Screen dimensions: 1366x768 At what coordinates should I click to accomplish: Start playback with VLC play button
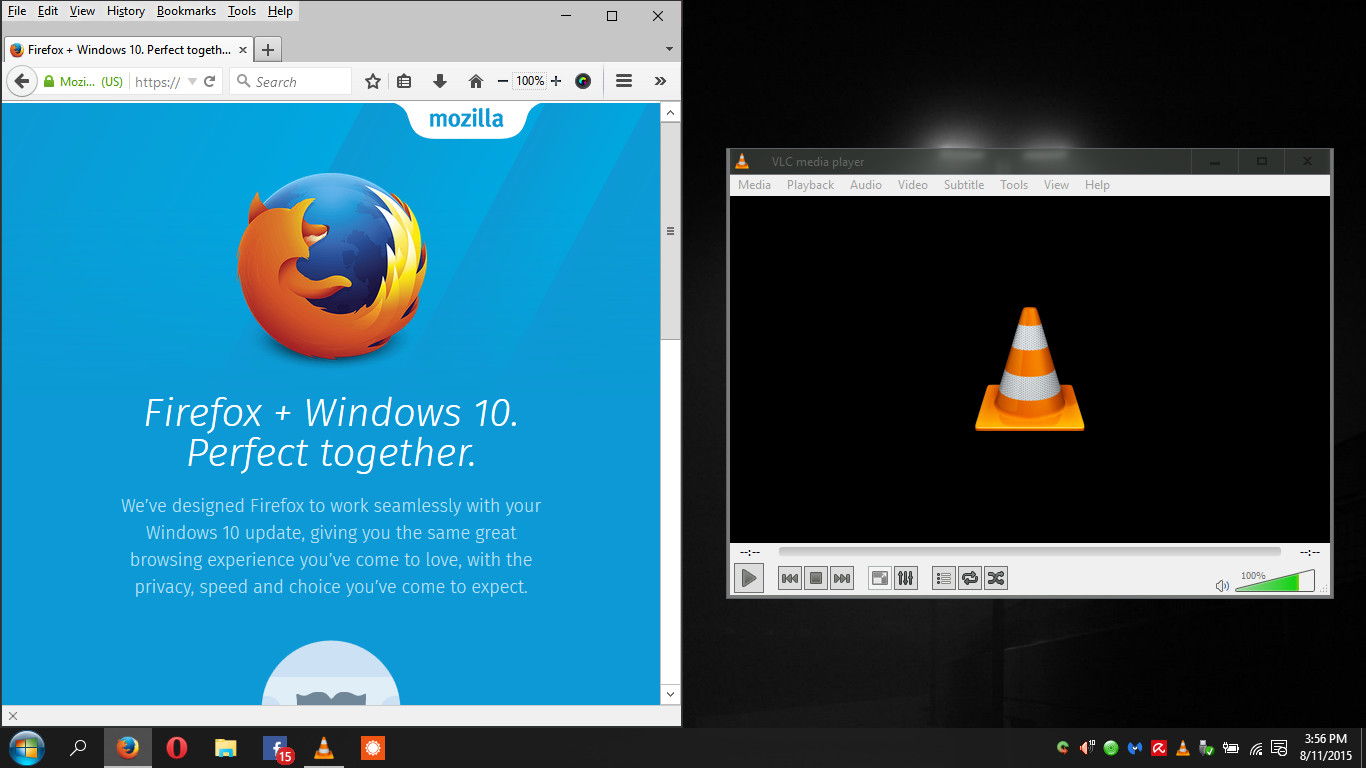point(748,578)
